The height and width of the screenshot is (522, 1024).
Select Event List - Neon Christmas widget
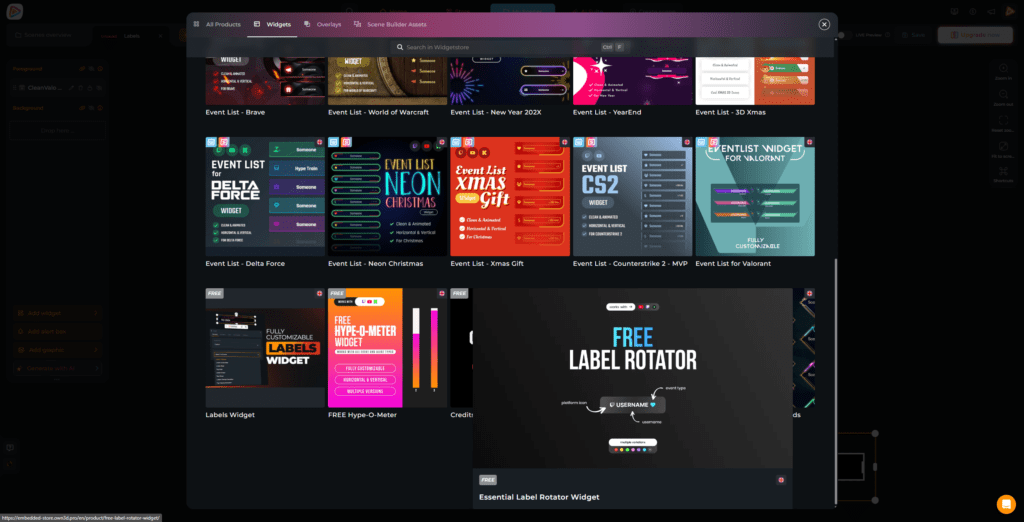pos(388,197)
